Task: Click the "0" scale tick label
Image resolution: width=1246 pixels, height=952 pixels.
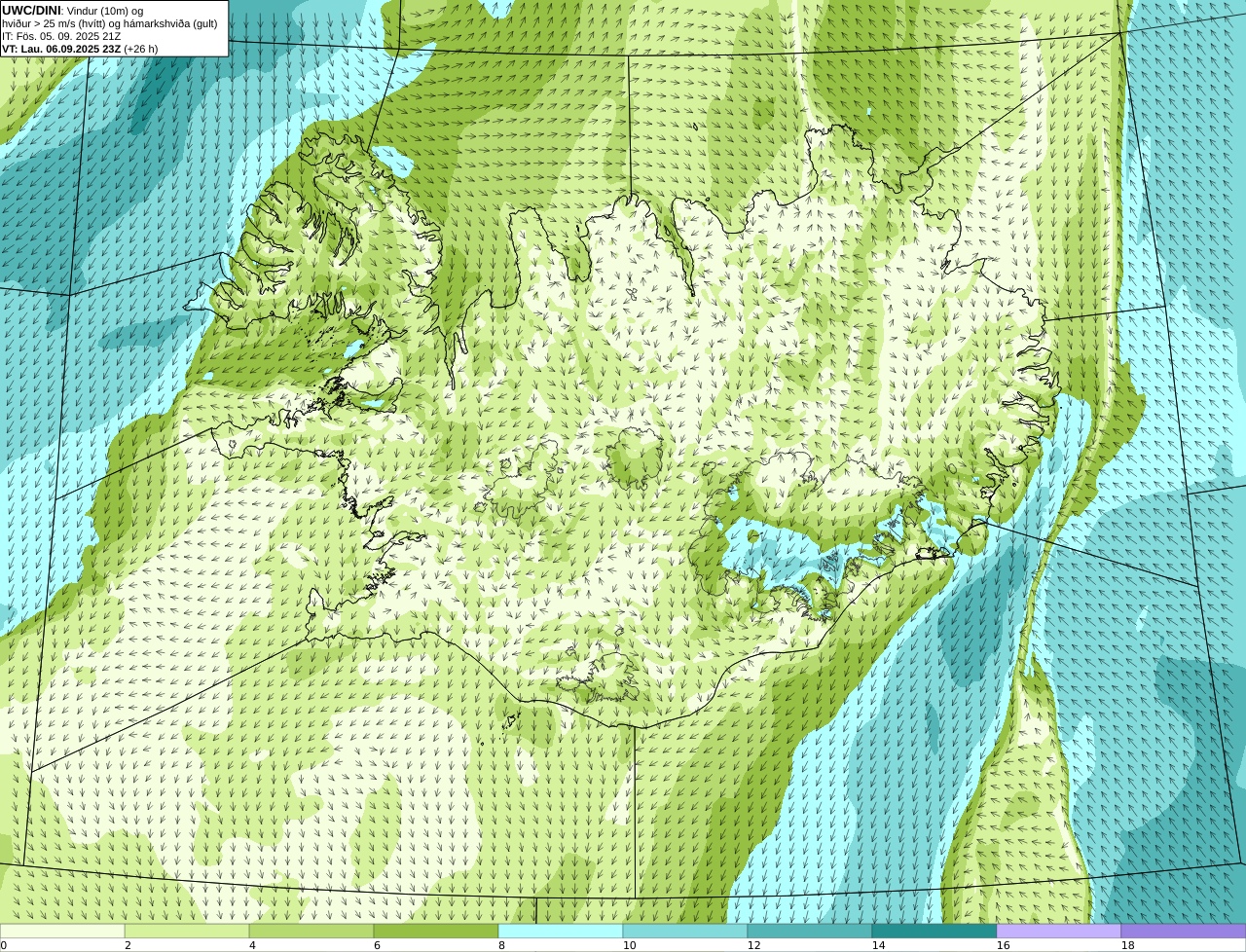Action: coord(3,945)
